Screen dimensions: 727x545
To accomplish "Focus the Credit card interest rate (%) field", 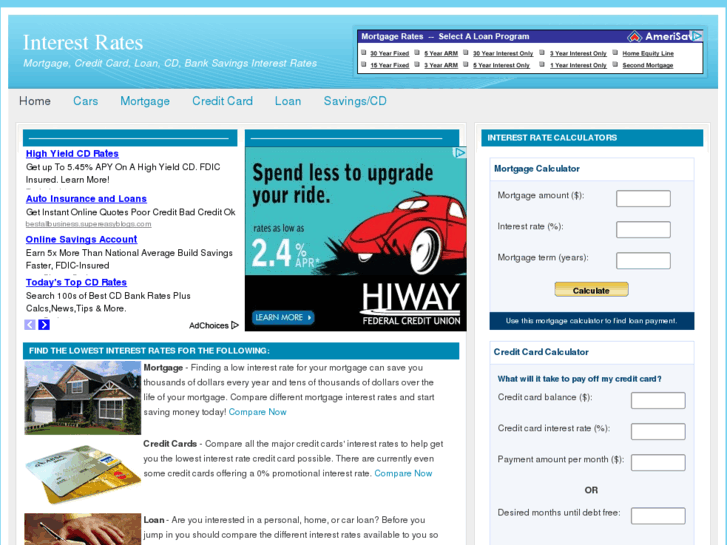I will (x=658, y=431).
